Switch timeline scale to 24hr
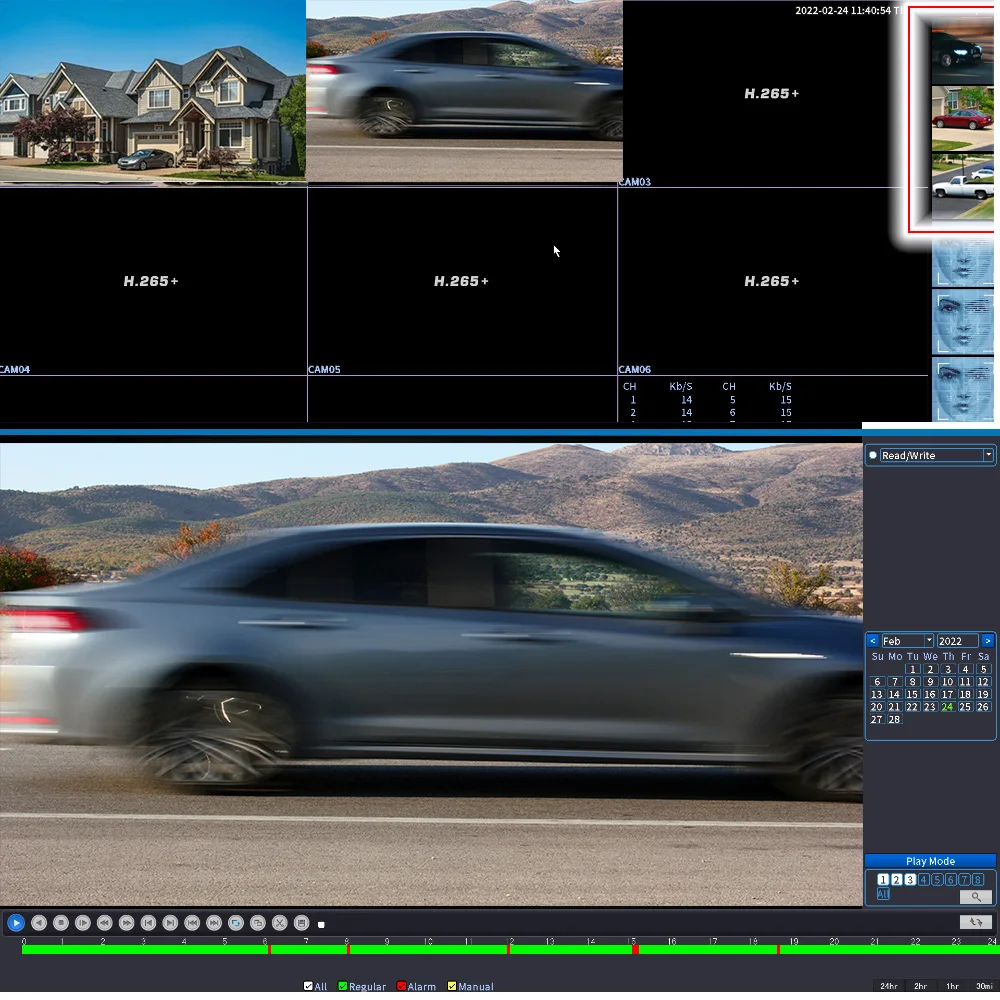 889,986
